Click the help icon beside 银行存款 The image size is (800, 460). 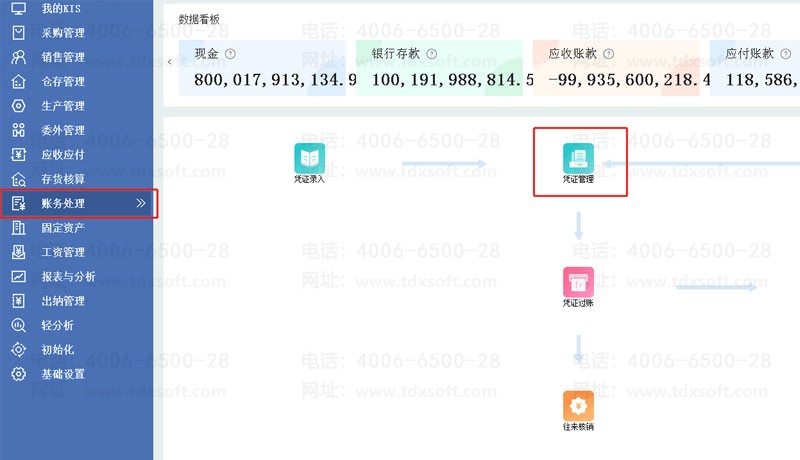[x=431, y=54]
